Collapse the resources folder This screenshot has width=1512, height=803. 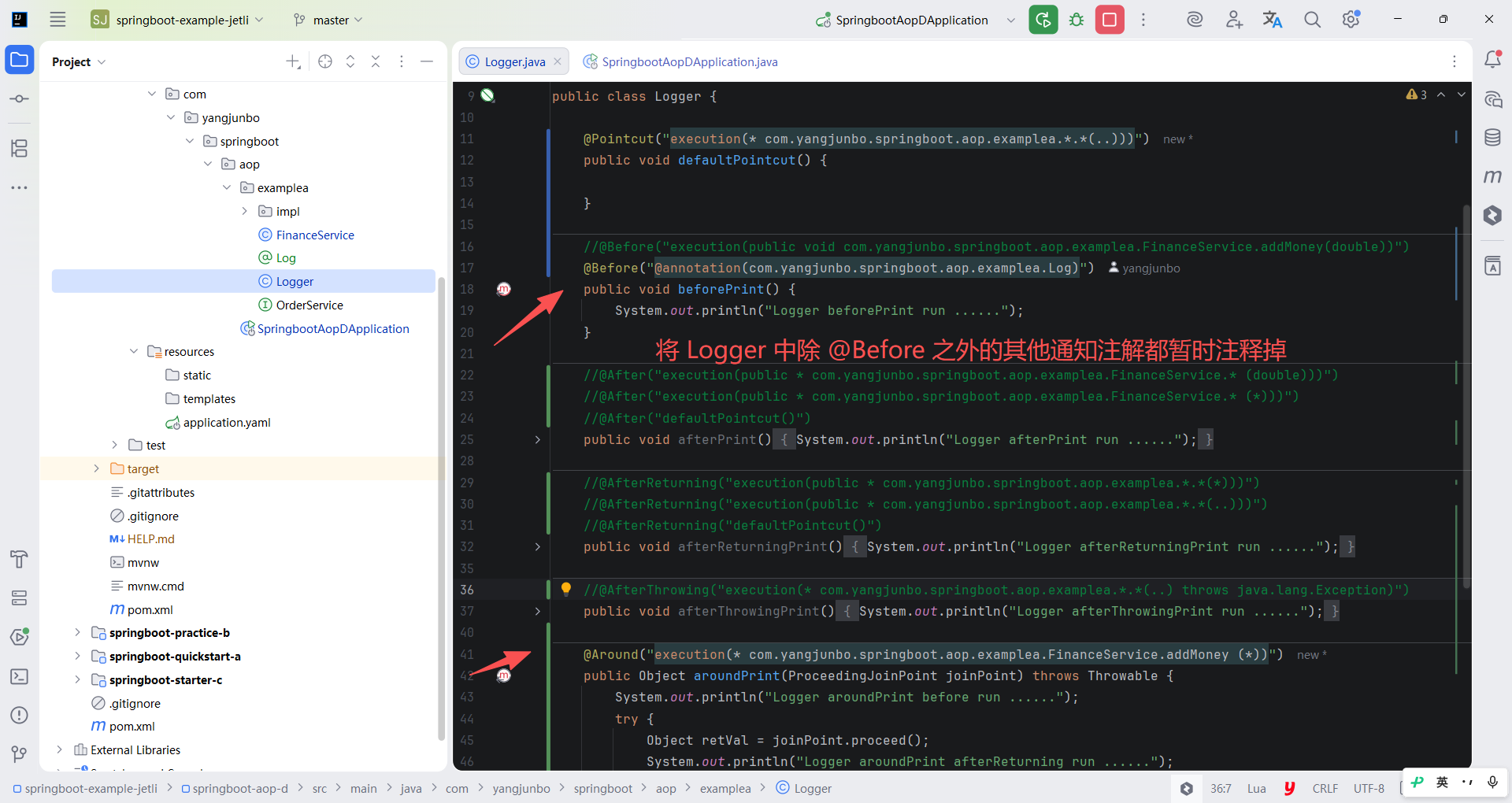click(134, 351)
